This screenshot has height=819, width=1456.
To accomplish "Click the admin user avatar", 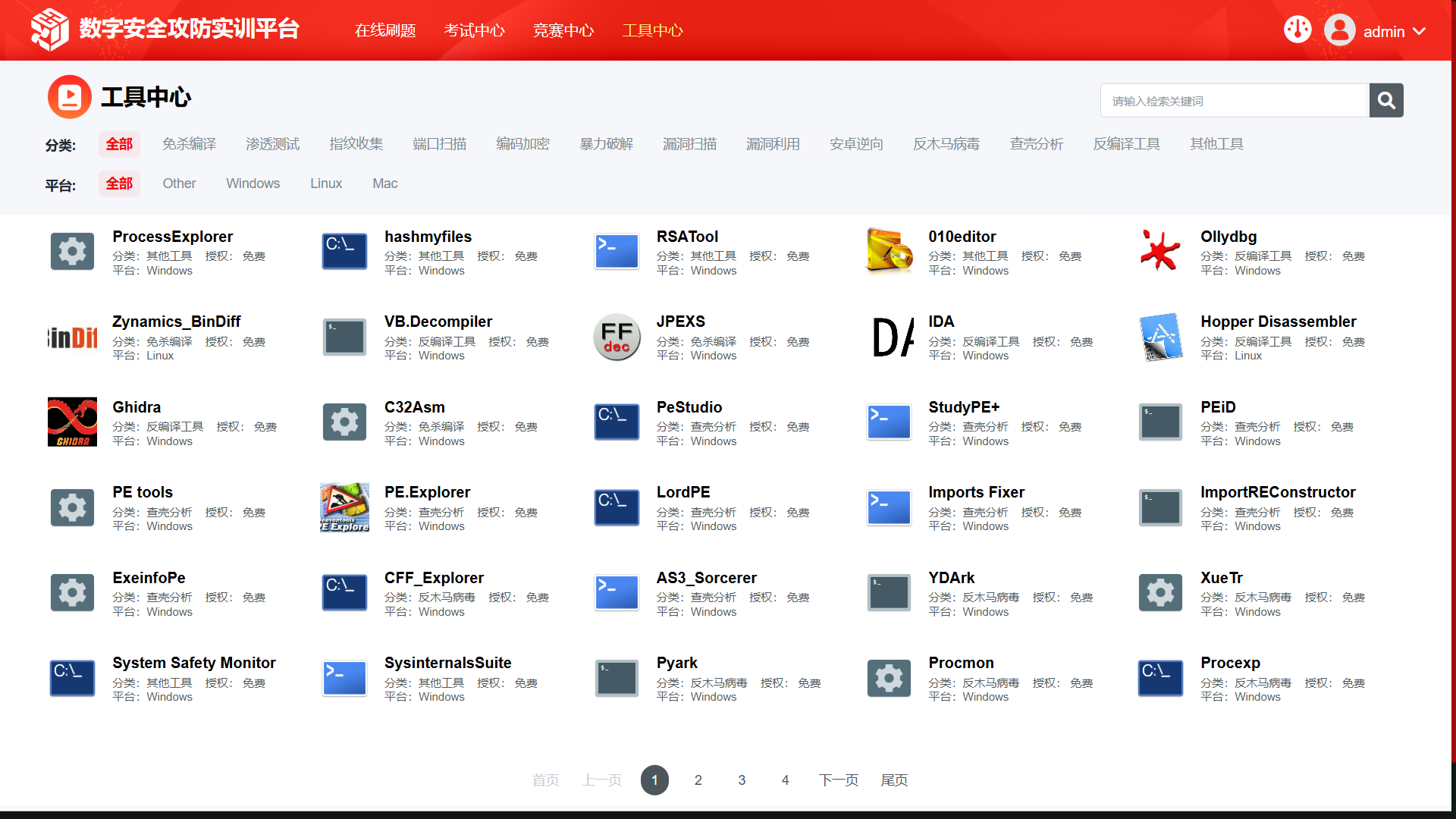I will [1340, 30].
